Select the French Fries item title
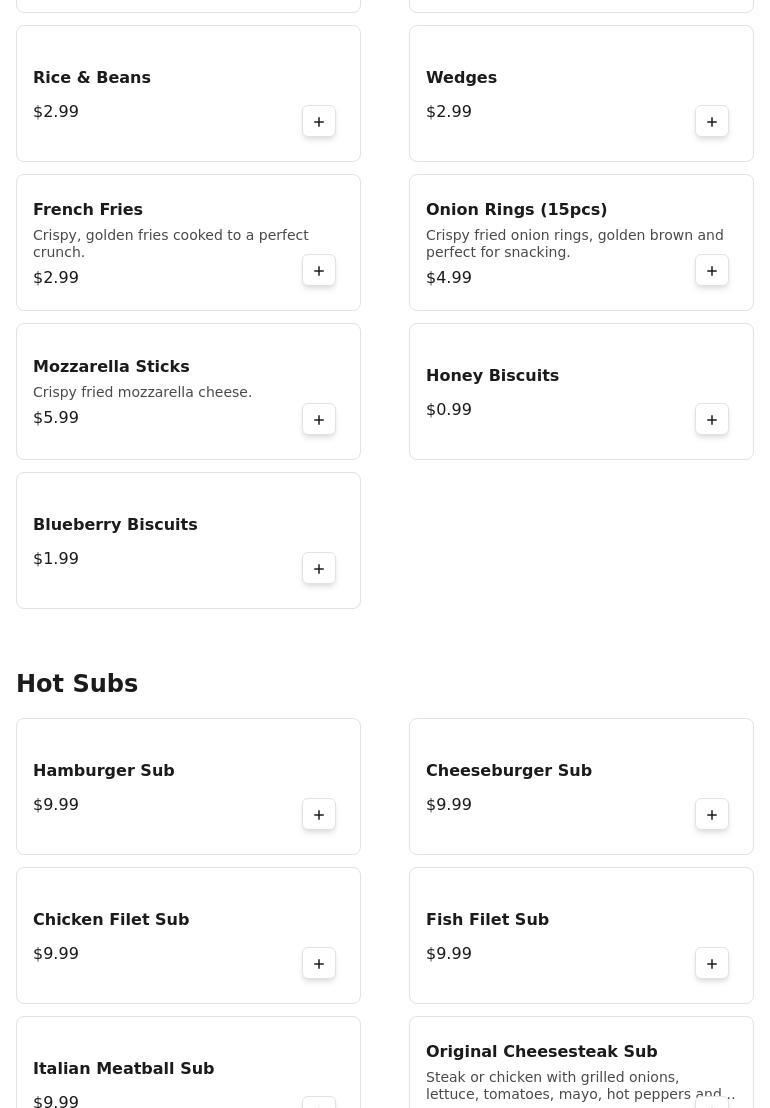The height and width of the screenshot is (1108, 770). tap(88, 210)
